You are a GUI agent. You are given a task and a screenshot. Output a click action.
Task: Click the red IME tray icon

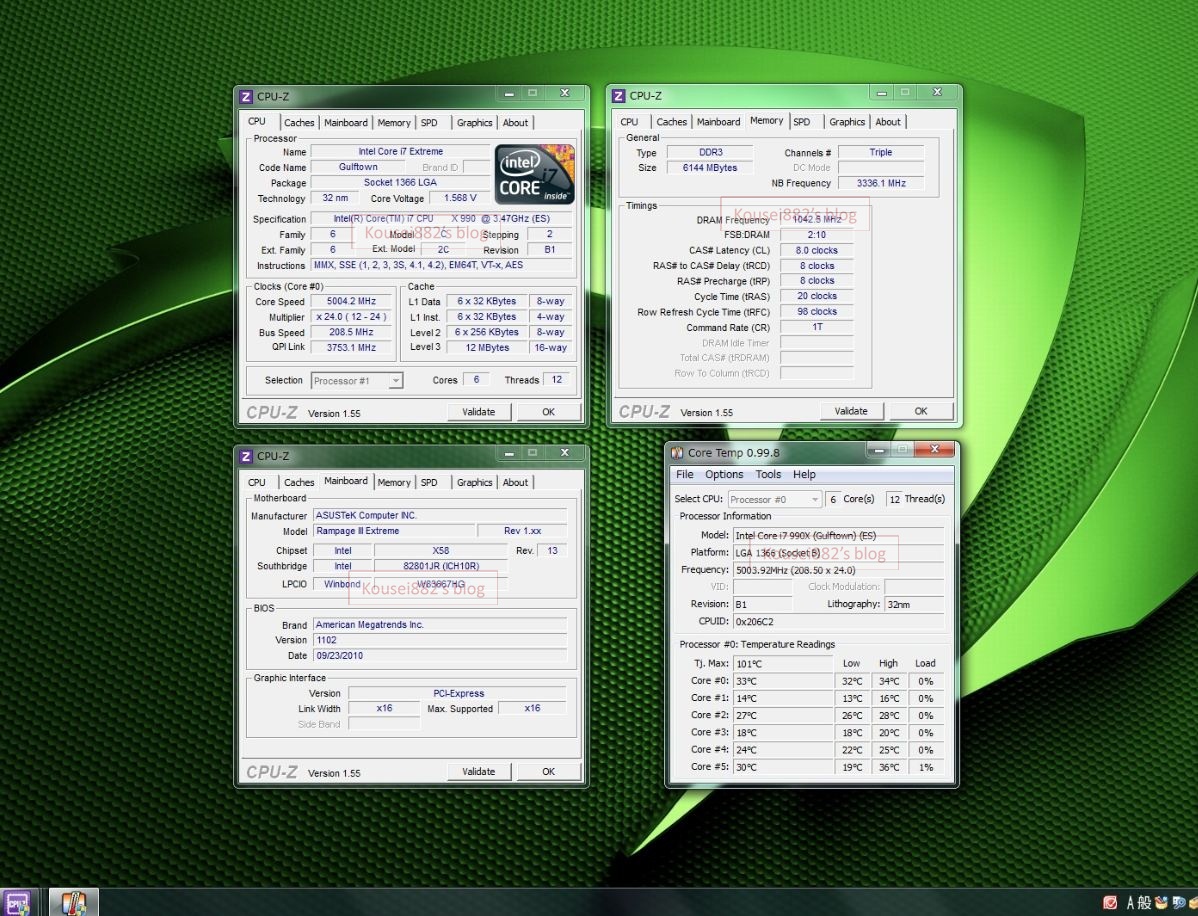[1110, 903]
